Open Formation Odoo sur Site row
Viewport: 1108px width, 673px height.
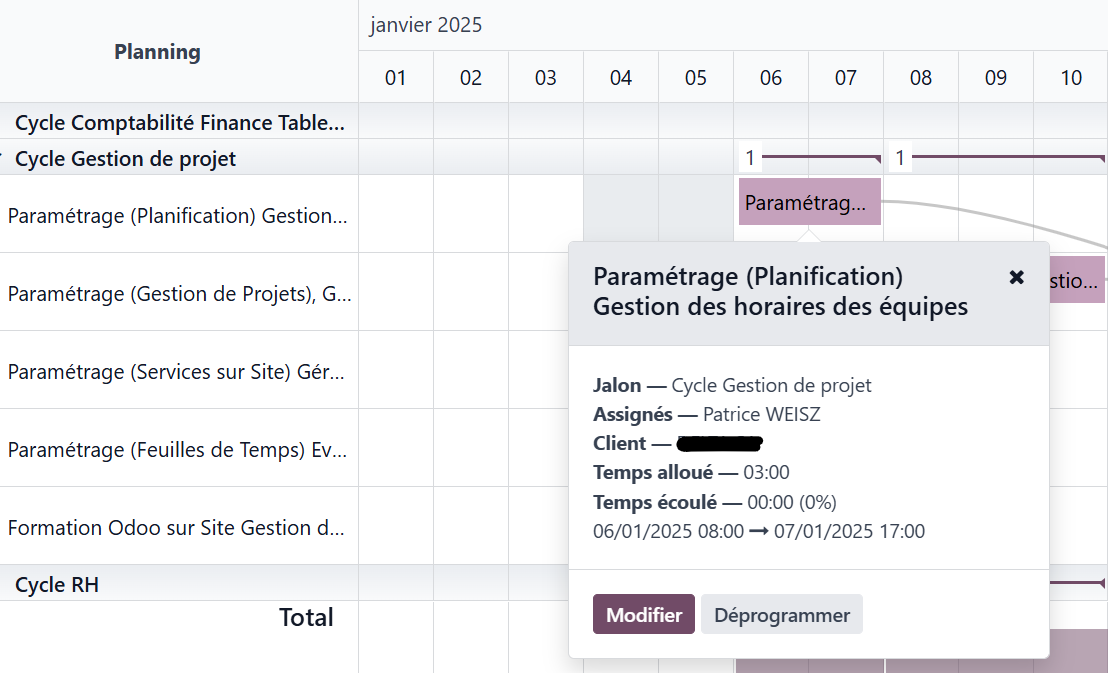179,527
